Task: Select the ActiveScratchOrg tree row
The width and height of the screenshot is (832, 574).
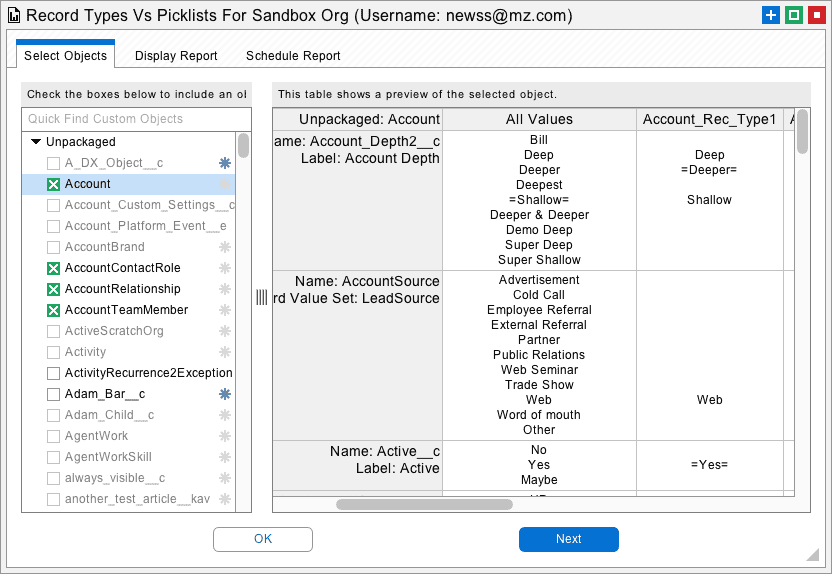Action: (x=128, y=331)
